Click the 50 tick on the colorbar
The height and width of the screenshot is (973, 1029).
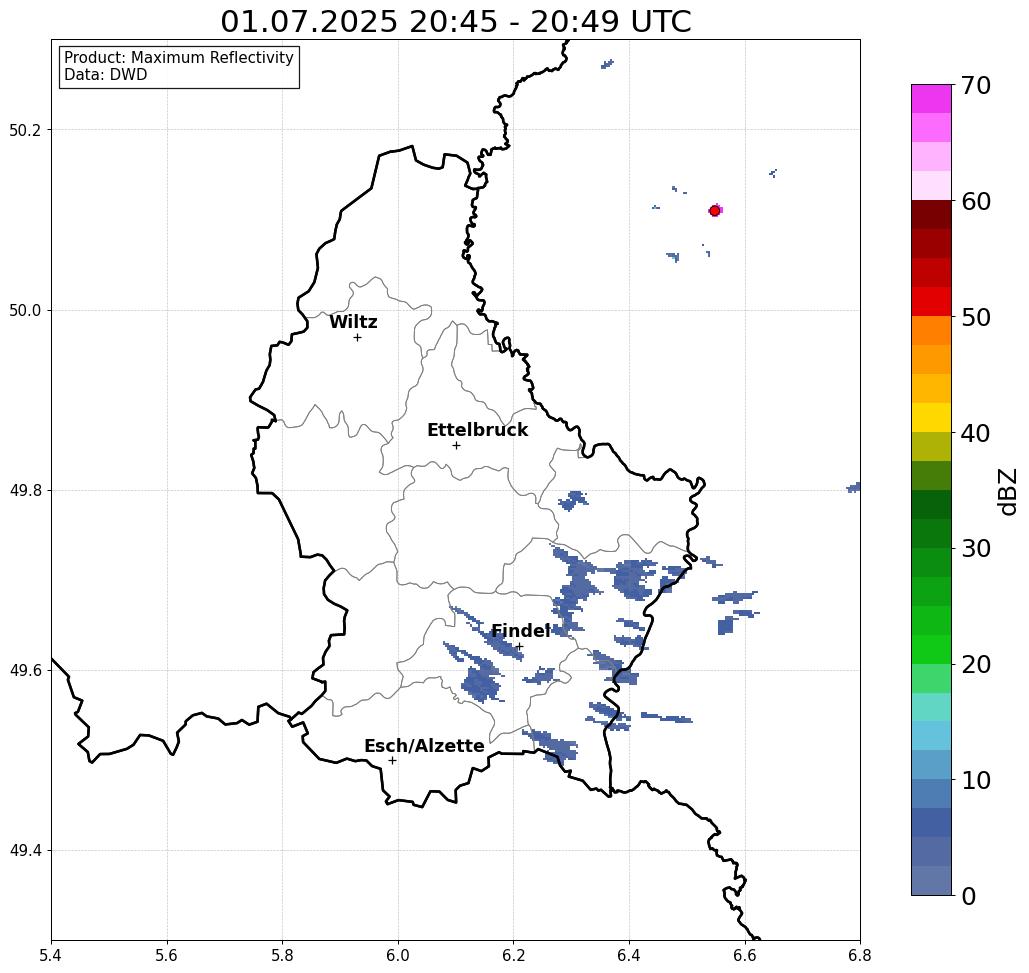(x=975, y=317)
